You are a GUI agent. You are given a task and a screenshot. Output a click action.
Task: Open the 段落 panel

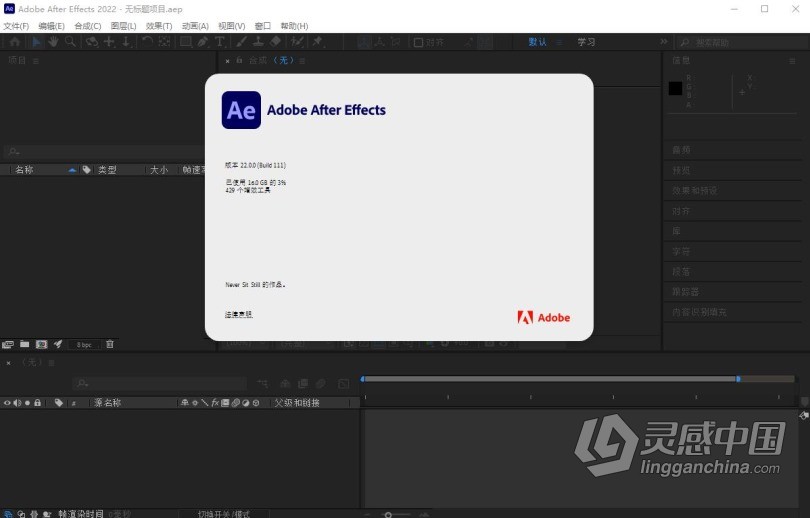pyautogui.click(x=681, y=272)
